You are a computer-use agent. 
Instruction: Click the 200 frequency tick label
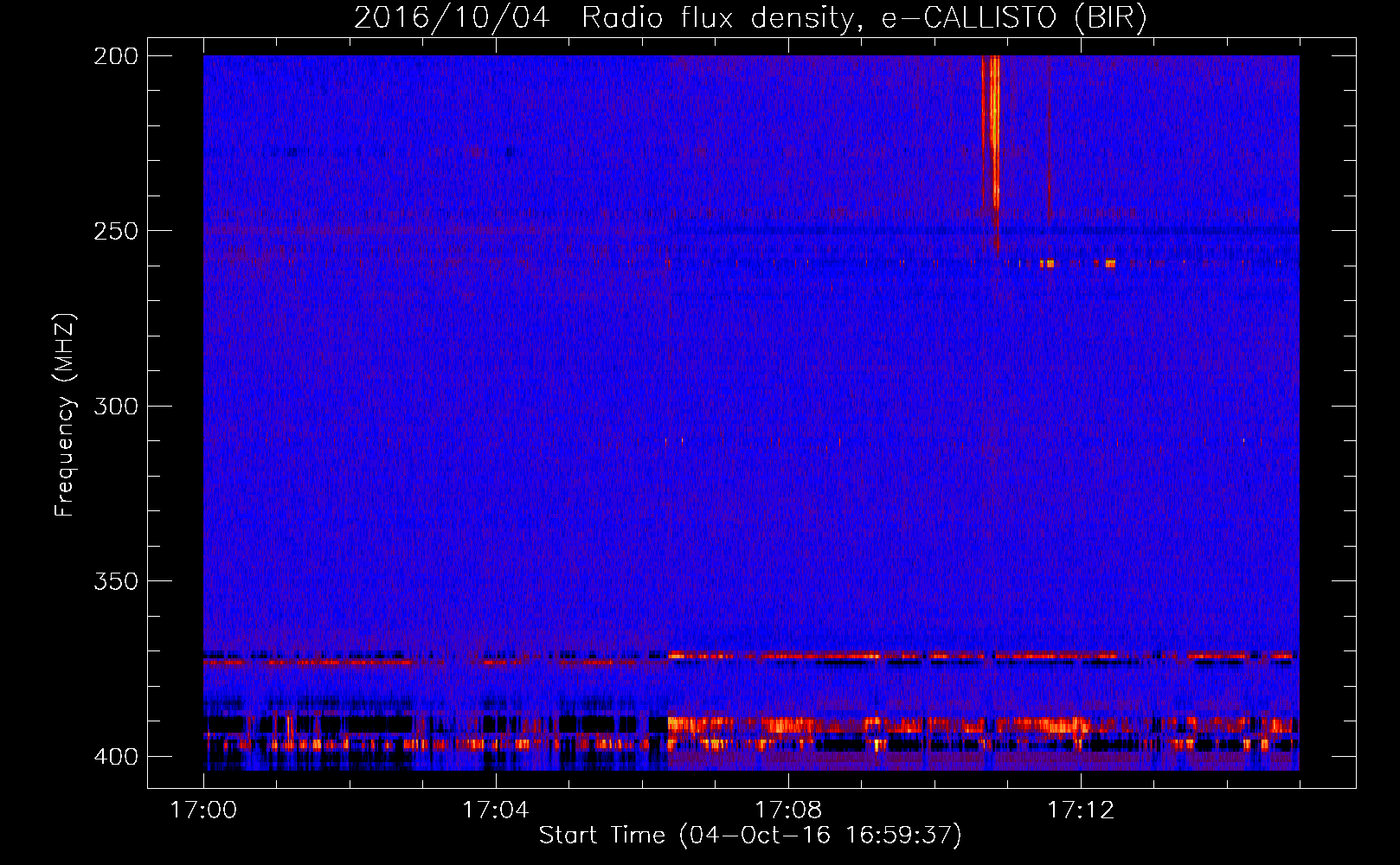coord(116,55)
